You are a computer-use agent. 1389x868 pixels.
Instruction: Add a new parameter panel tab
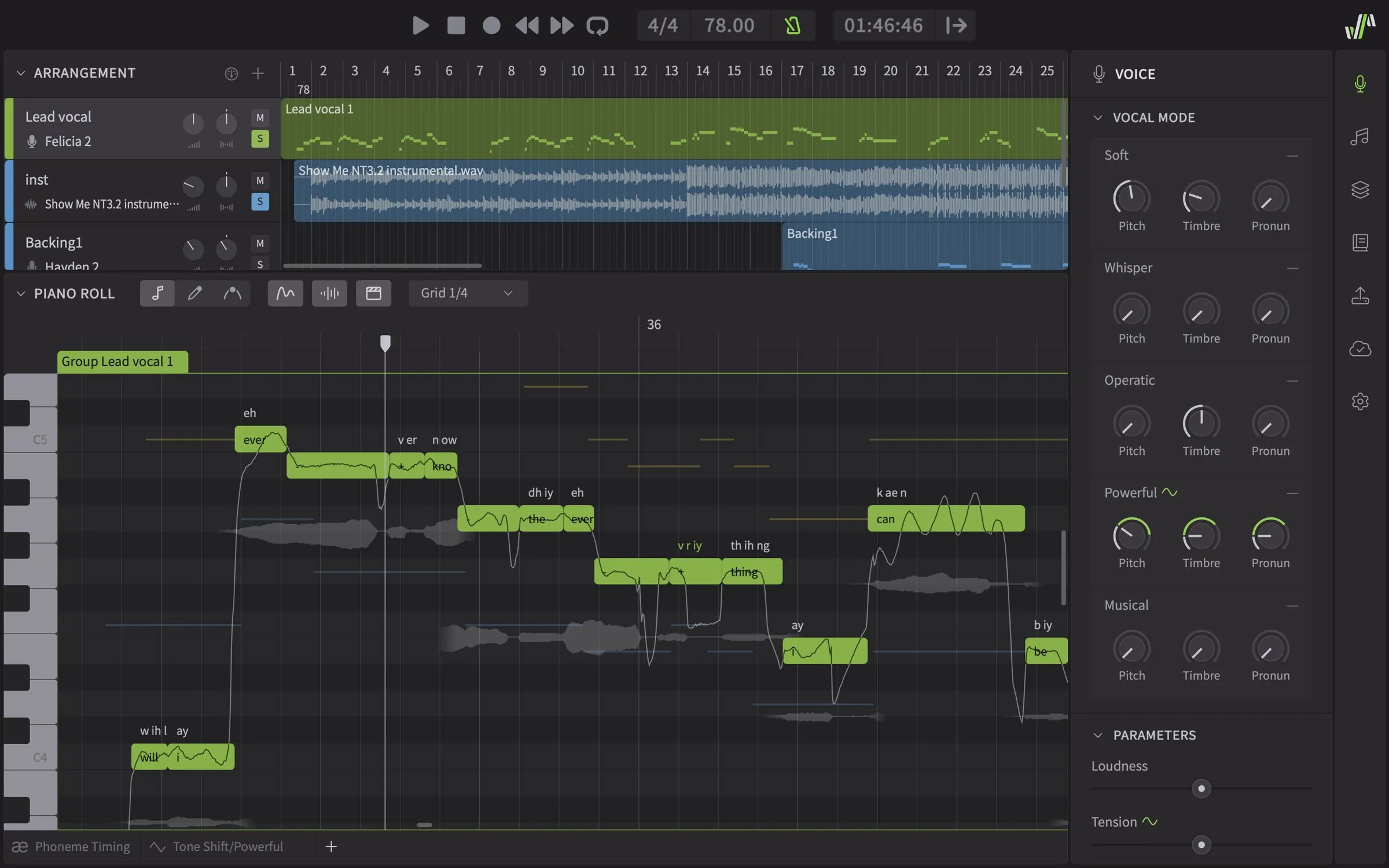click(x=331, y=847)
